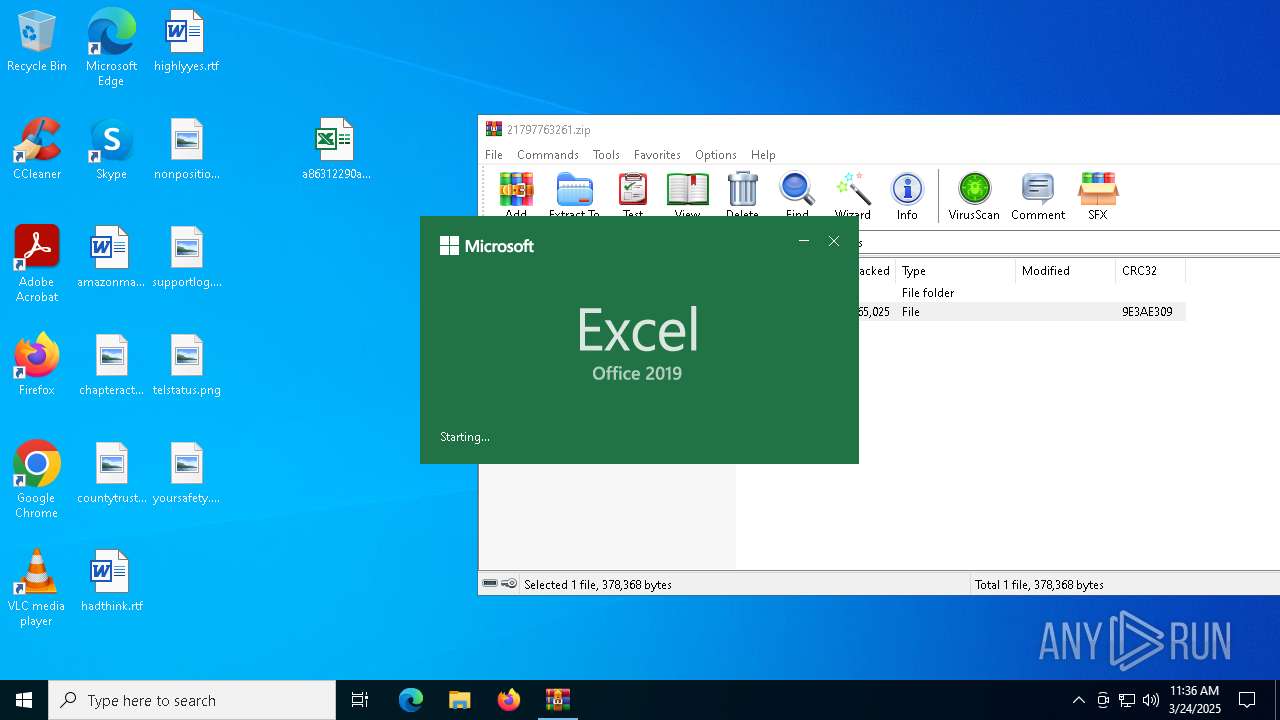Select the telstatus.png desktop file
This screenshot has height=720, width=1280.
pyautogui.click(x=186, y=365)
